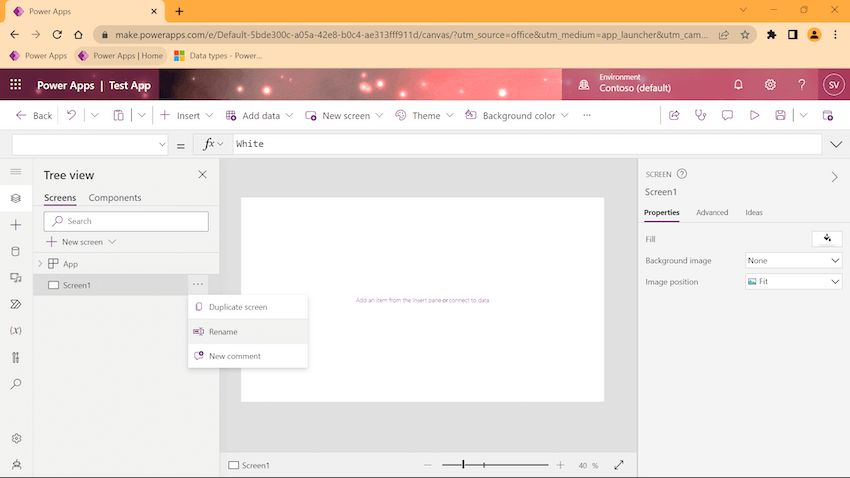Click New screen in Tree view
850x478 pixels.
(81, 242)
